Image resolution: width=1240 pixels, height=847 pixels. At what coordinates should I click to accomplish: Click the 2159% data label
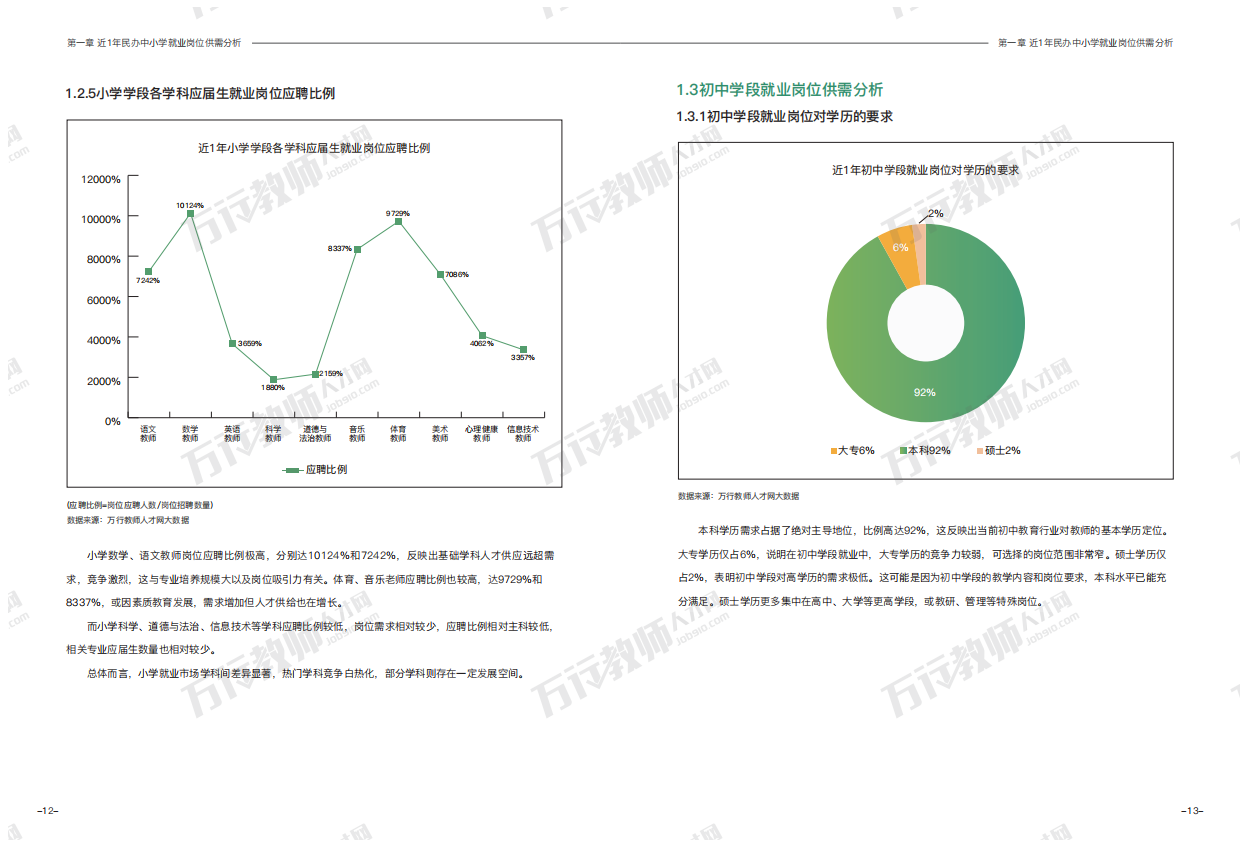(x=331, y=373)
